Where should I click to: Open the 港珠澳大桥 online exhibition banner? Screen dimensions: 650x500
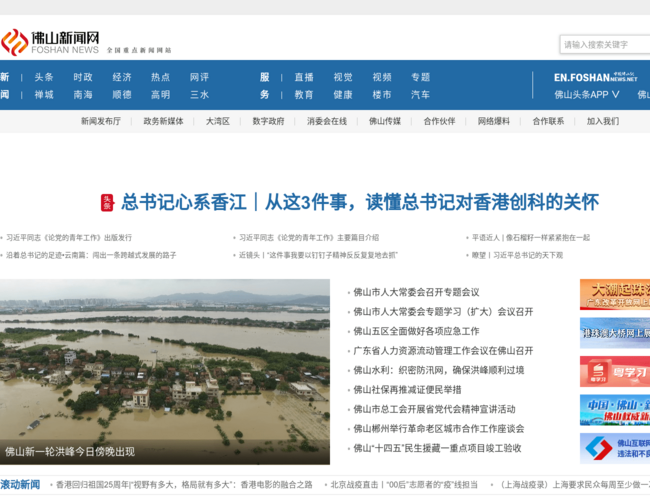614,333
